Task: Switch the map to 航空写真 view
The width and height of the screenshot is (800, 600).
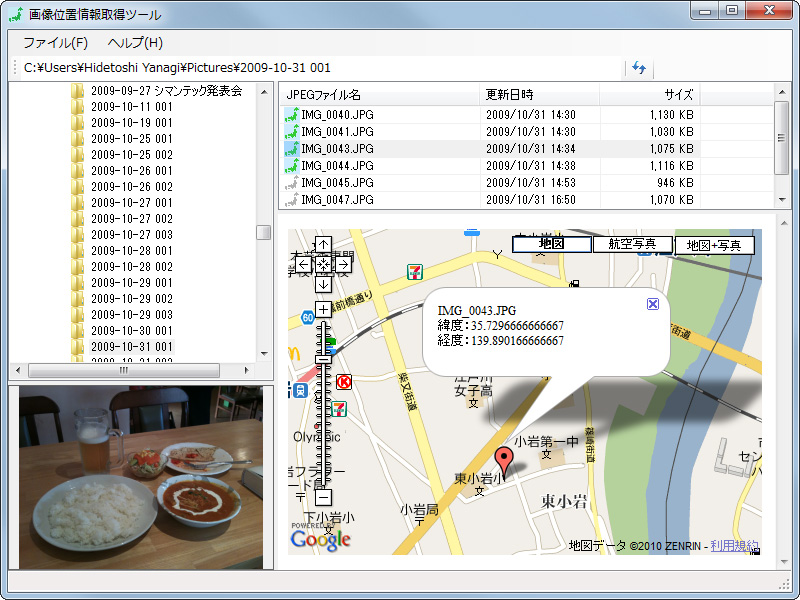Action: pos(632,244)
